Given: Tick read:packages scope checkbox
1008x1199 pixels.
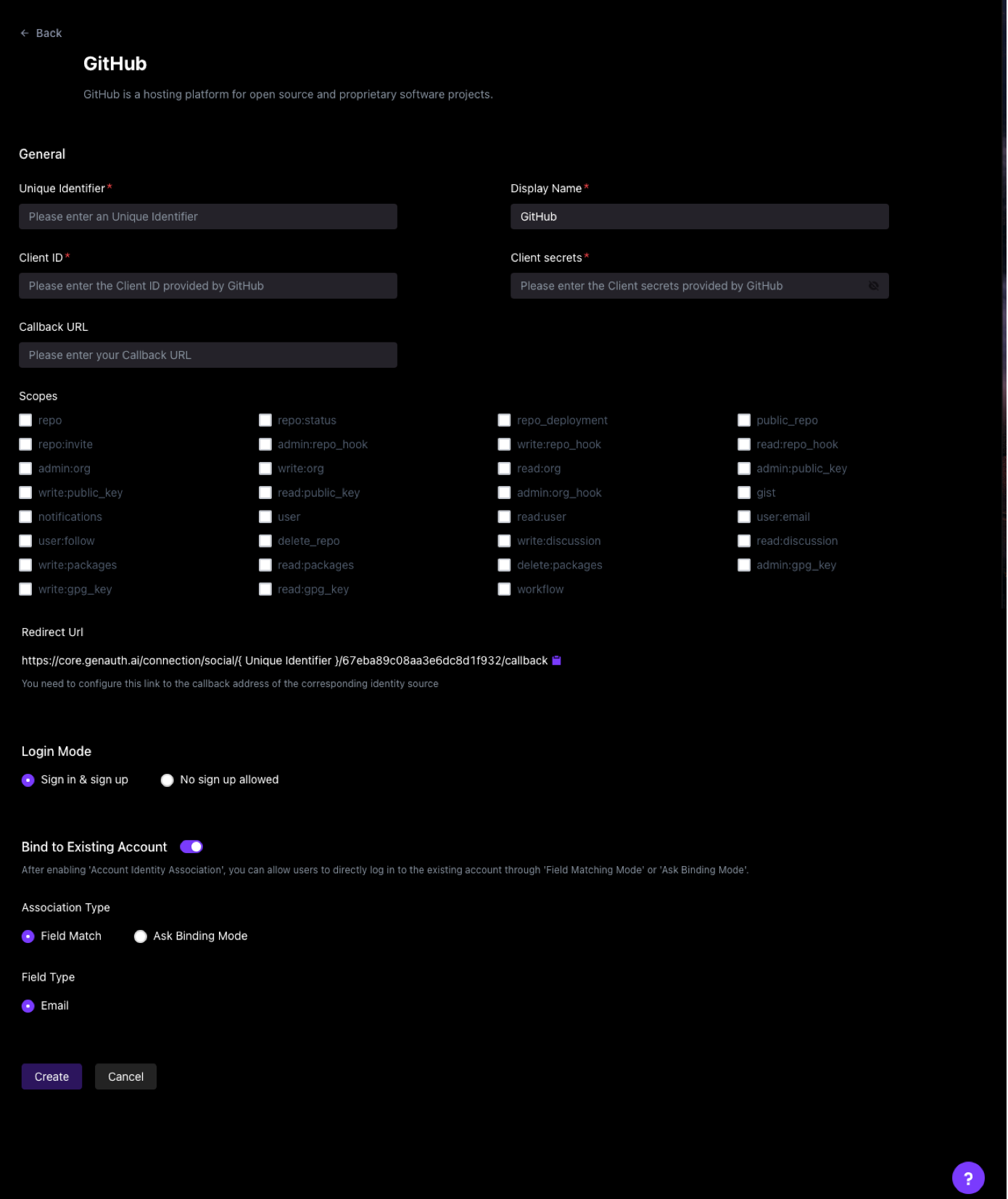Looking at the screenshot, I should (265, 566).
